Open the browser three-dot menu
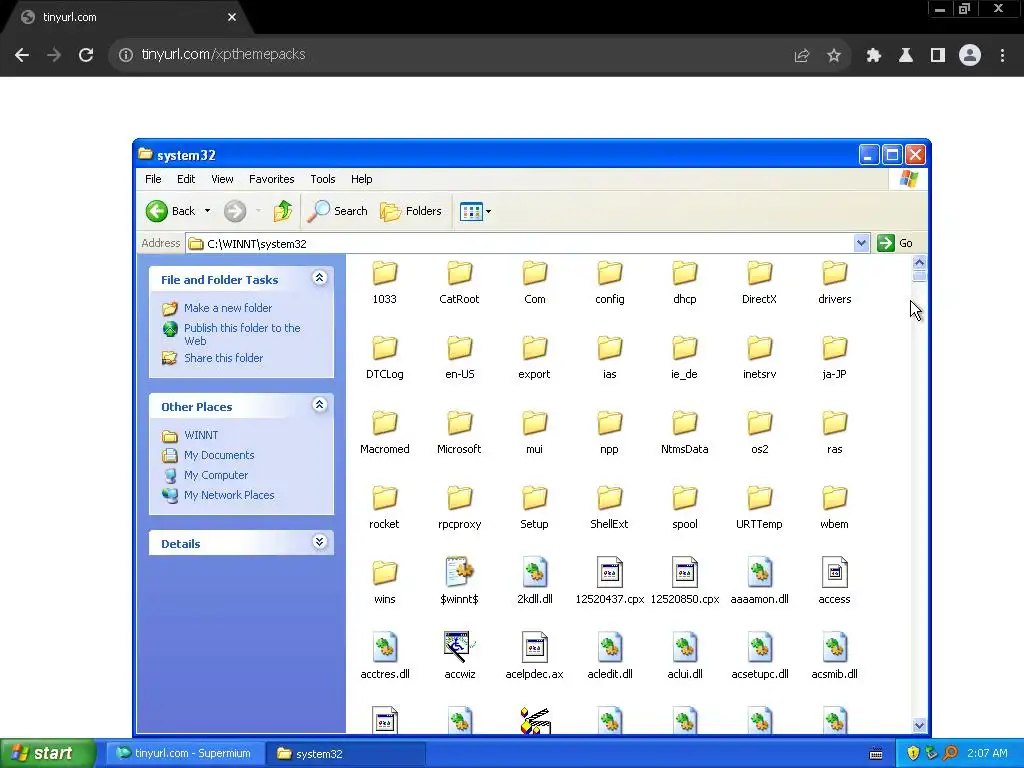This screenshot has width=1024, height=768. click(x=1002, y=55)
